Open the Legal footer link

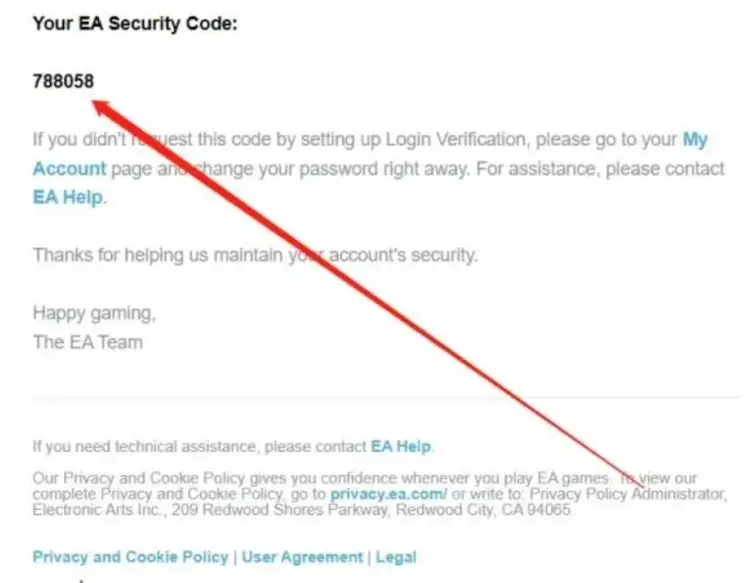pos(396,557)
